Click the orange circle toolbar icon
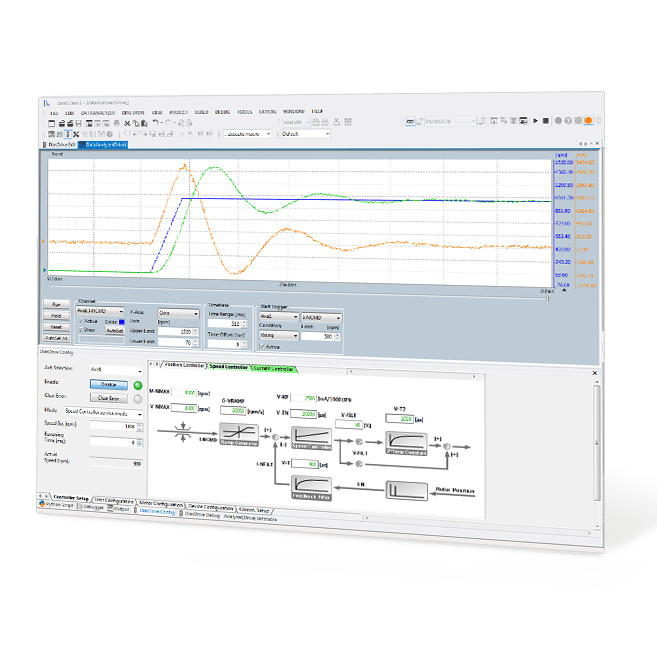This screenshot has width=657, height=656. [x=589, y=120]
